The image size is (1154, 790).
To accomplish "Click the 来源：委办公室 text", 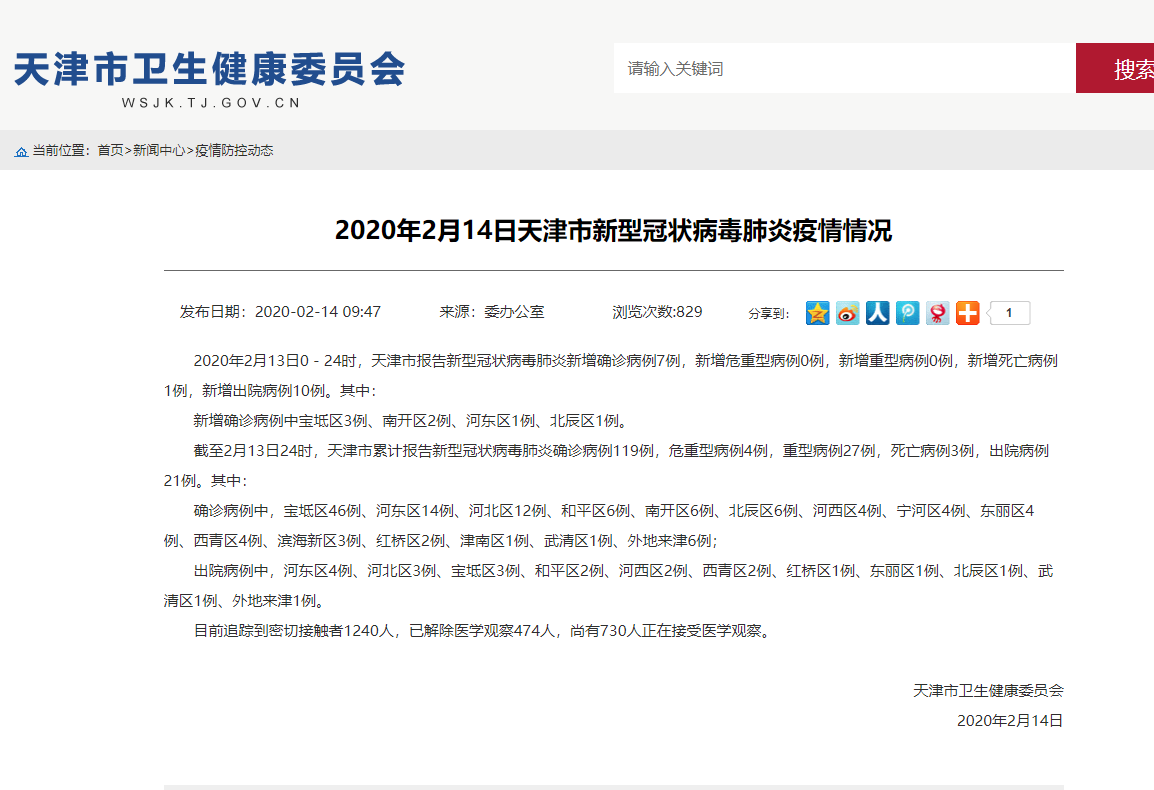I will [492, 312].
